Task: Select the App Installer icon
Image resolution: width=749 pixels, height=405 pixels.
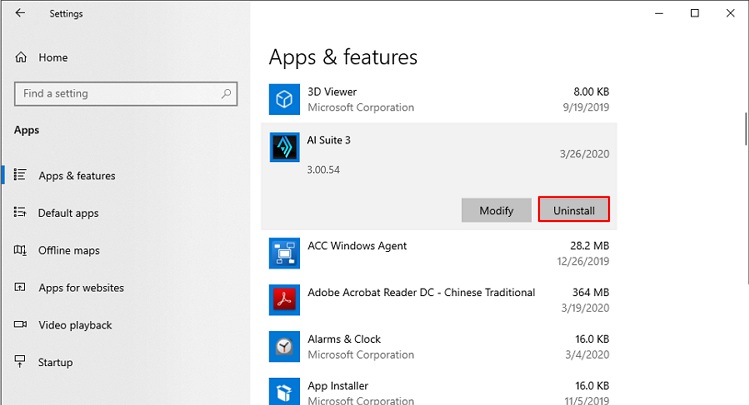Action: point(284,391)
